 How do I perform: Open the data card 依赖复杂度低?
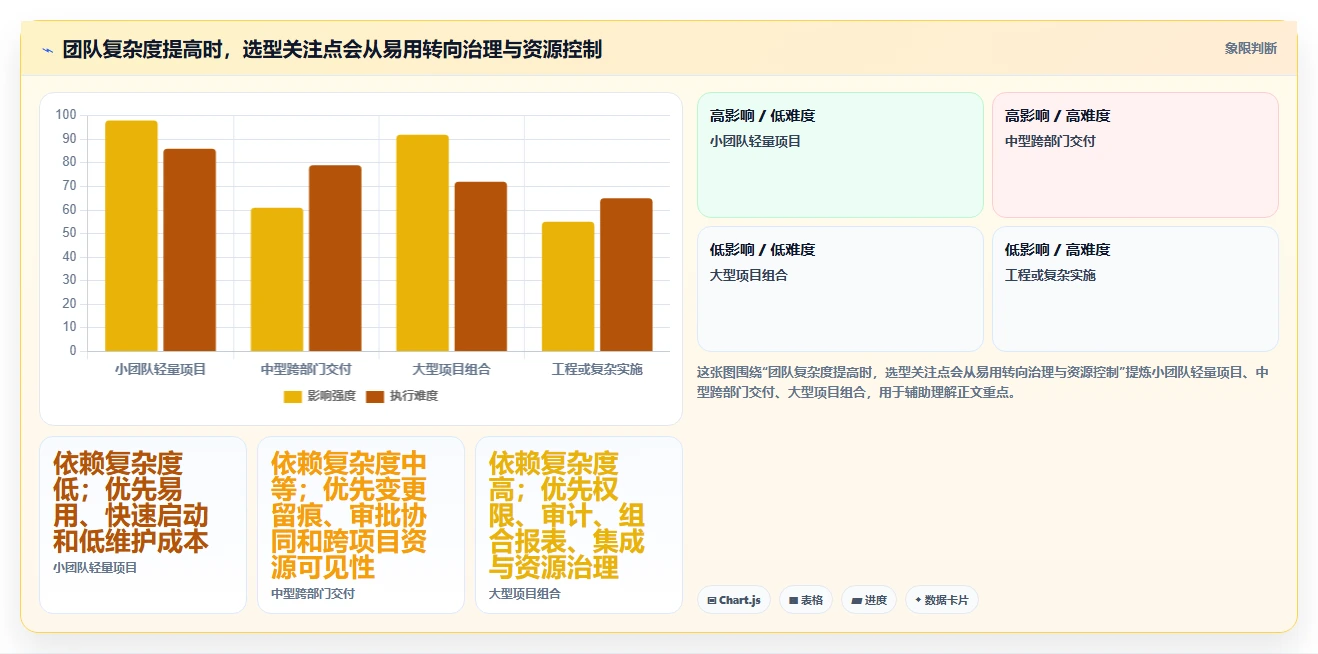coord(143,525)
